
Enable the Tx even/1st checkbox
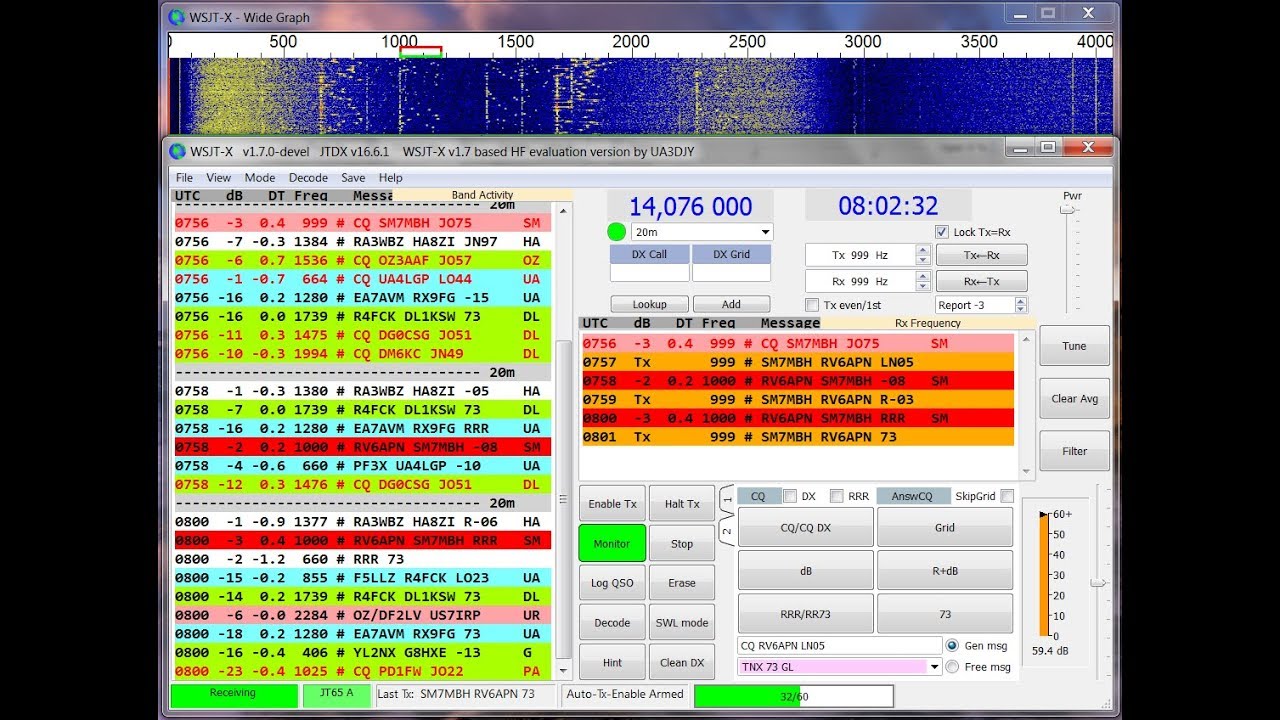tap(812, 305)
